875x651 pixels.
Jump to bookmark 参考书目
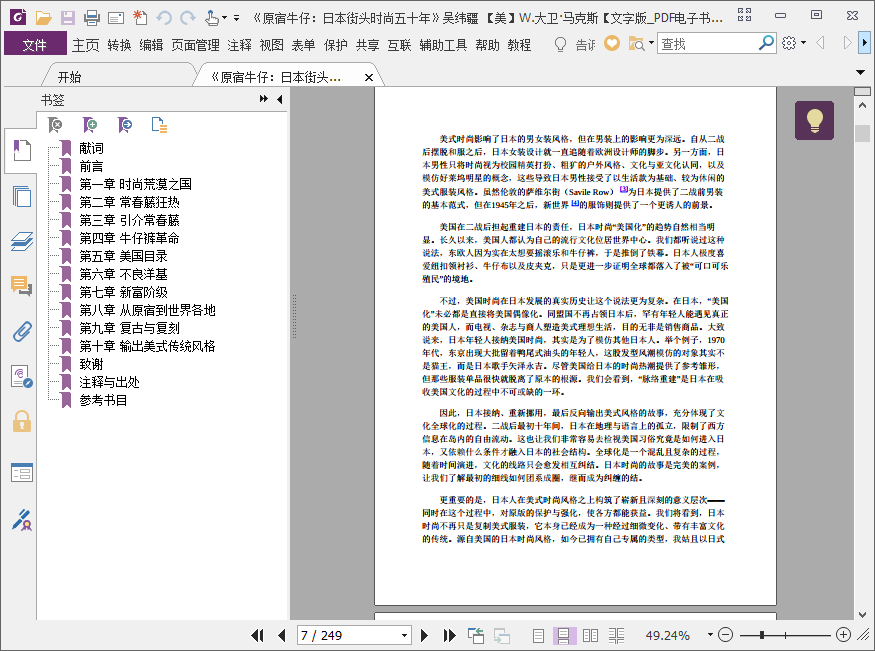click(103, 400)
